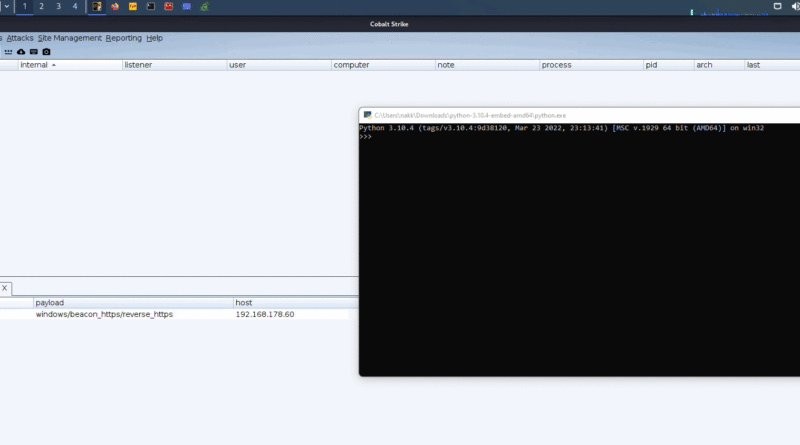
Task: Click the red app icon in the panel
Action: pyautogui.click(x=169, y=7)
